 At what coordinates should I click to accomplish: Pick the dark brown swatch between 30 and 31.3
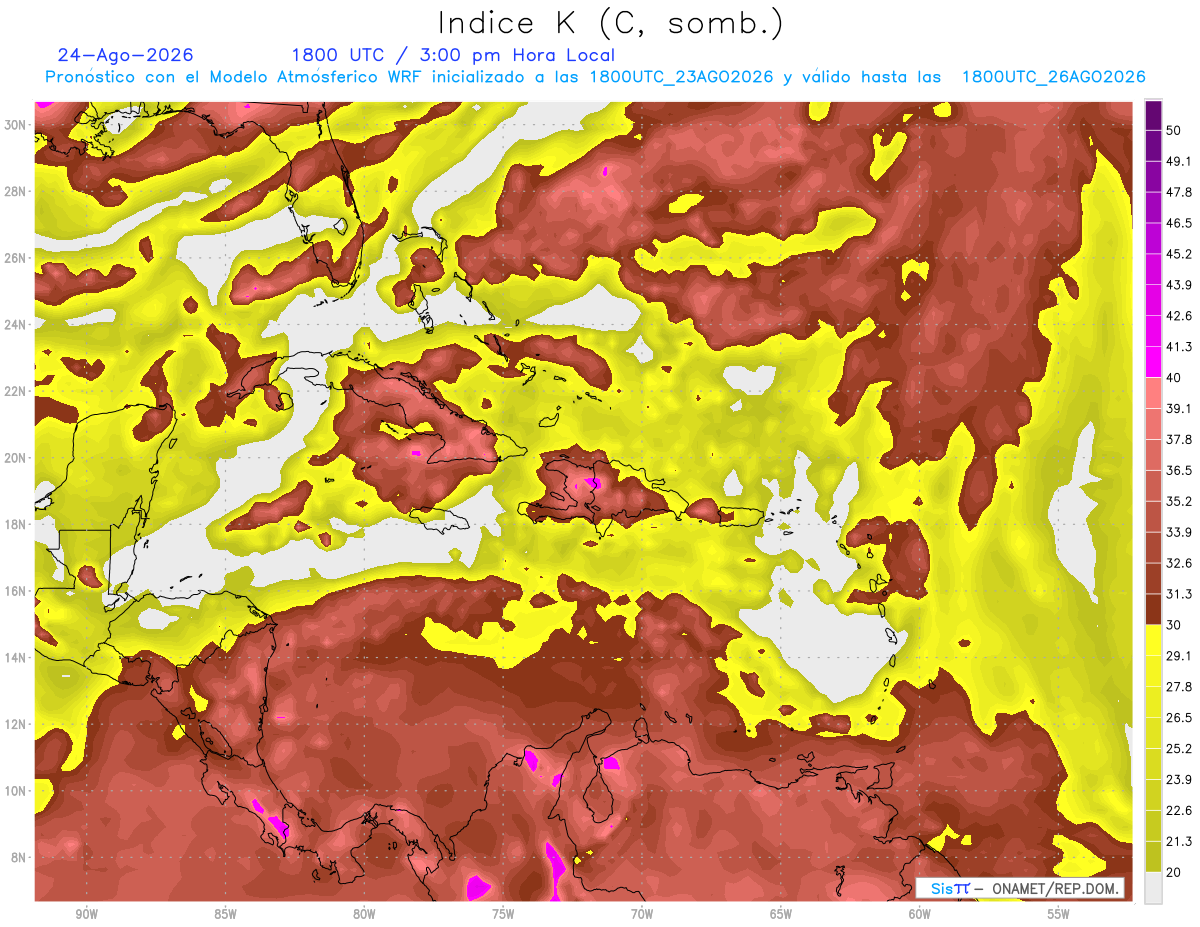point(1153,609)
